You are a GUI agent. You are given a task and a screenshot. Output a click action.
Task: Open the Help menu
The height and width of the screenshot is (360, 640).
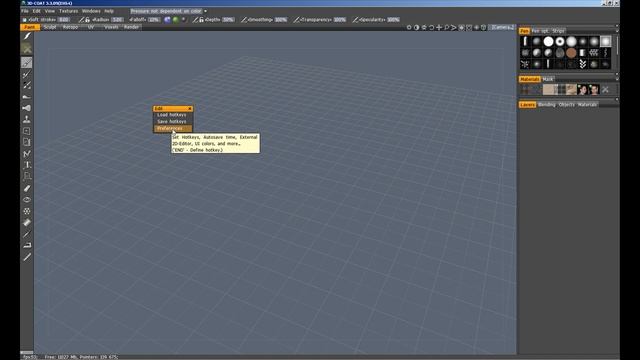(109, 11)
